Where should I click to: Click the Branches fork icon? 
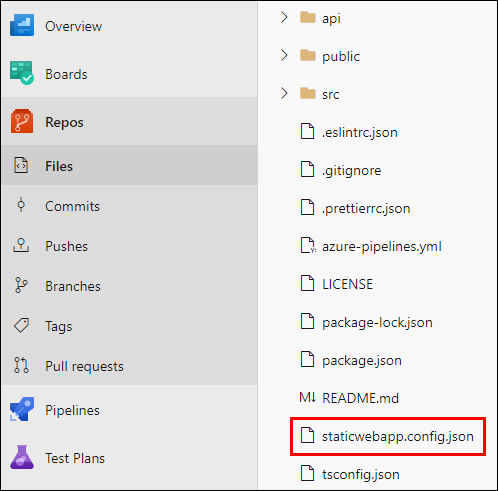21,285
